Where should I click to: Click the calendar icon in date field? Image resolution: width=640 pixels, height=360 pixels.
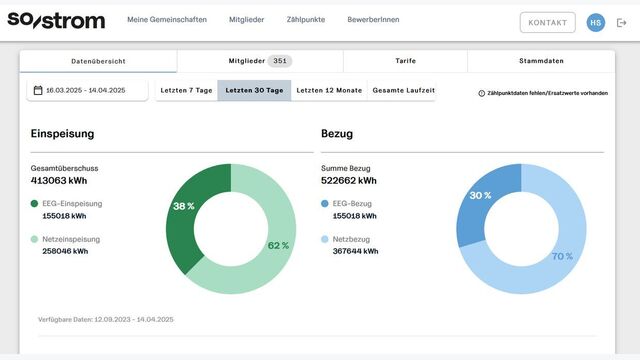click(38, 90)
